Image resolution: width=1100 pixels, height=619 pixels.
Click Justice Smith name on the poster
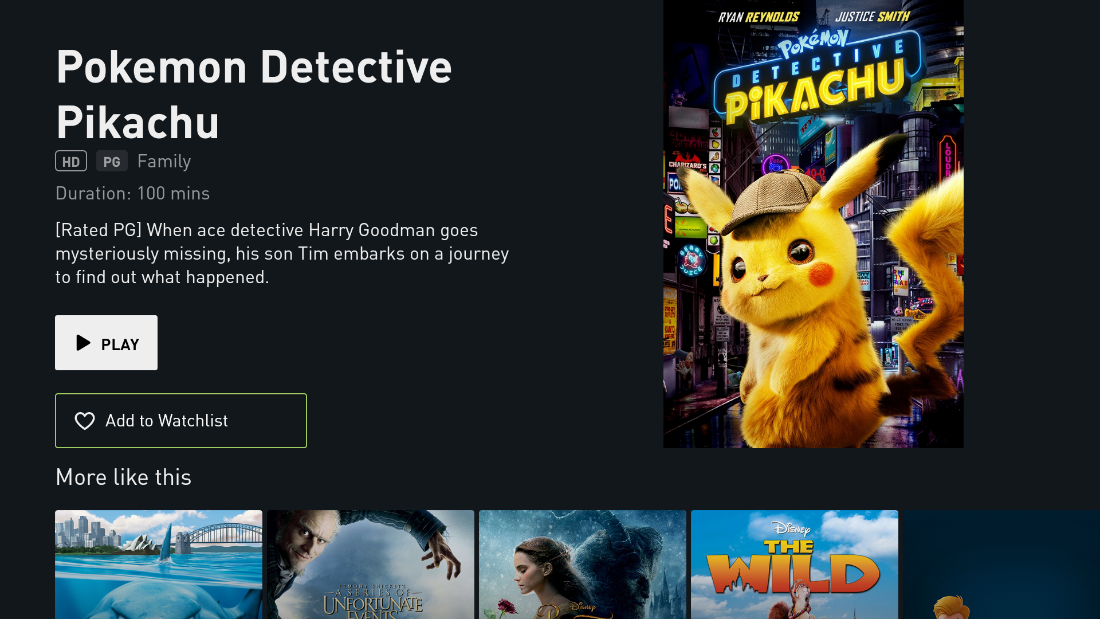coord(872,16)
